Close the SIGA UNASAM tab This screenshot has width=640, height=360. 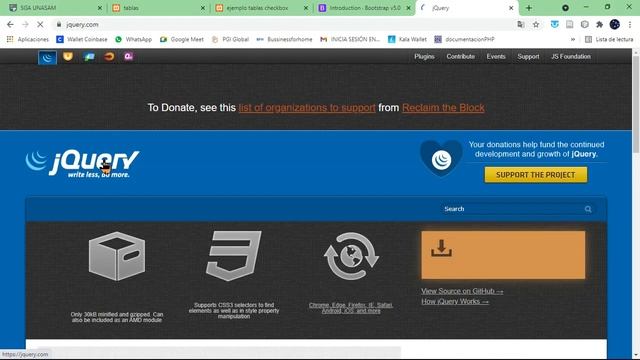click(x=100, y=8)
